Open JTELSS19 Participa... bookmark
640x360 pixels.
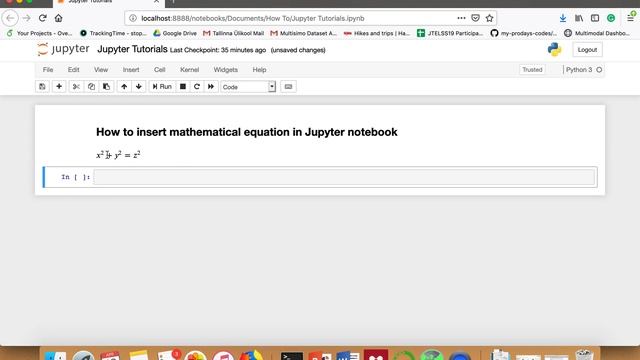(450, 33)
